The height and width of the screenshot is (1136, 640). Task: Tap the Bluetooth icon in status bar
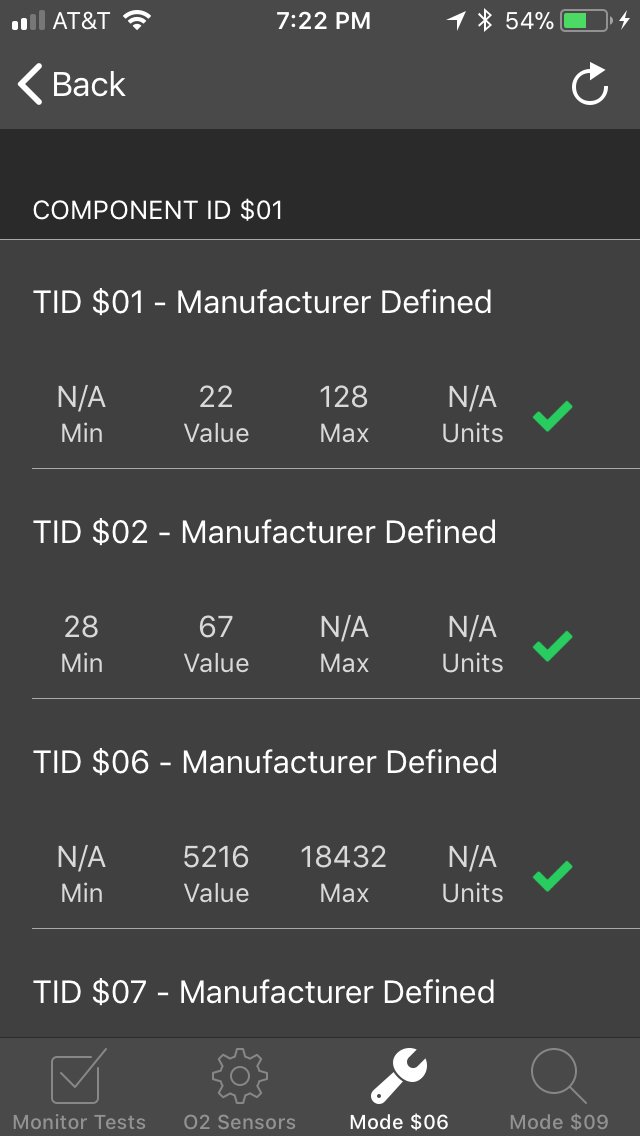484,21
